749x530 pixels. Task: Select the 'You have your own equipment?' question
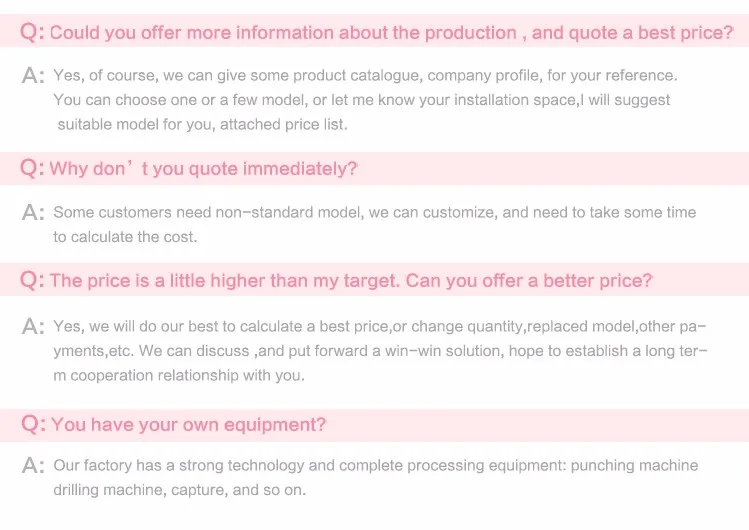[x=189, y=425]
